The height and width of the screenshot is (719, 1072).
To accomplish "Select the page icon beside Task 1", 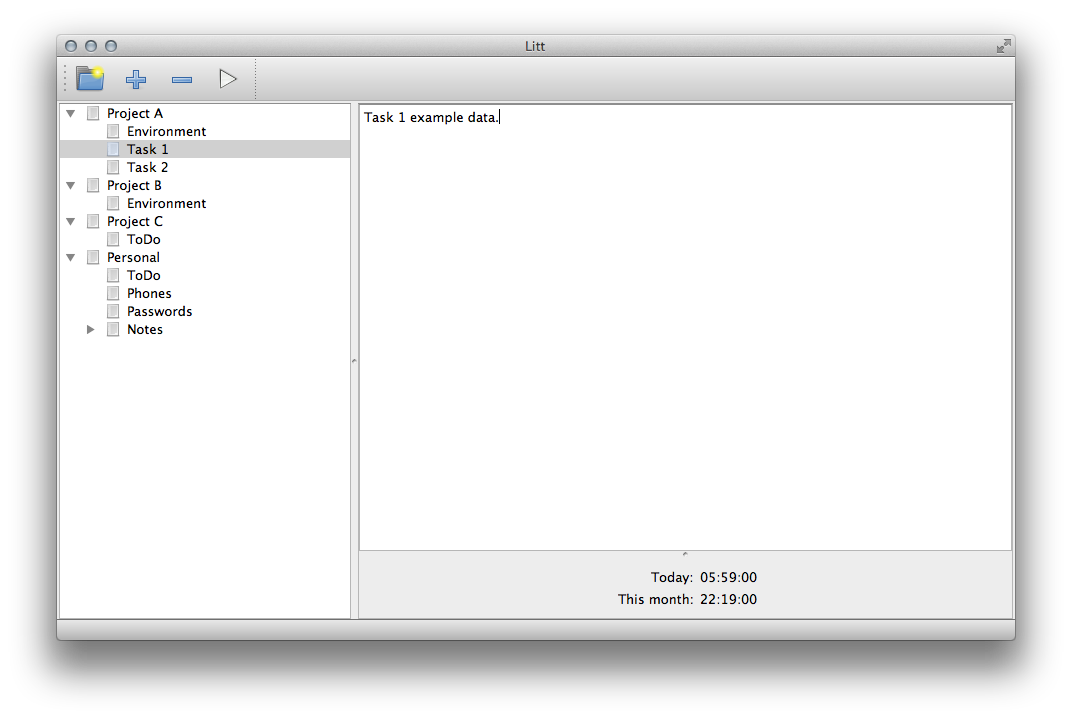I will tap(113, 149).
